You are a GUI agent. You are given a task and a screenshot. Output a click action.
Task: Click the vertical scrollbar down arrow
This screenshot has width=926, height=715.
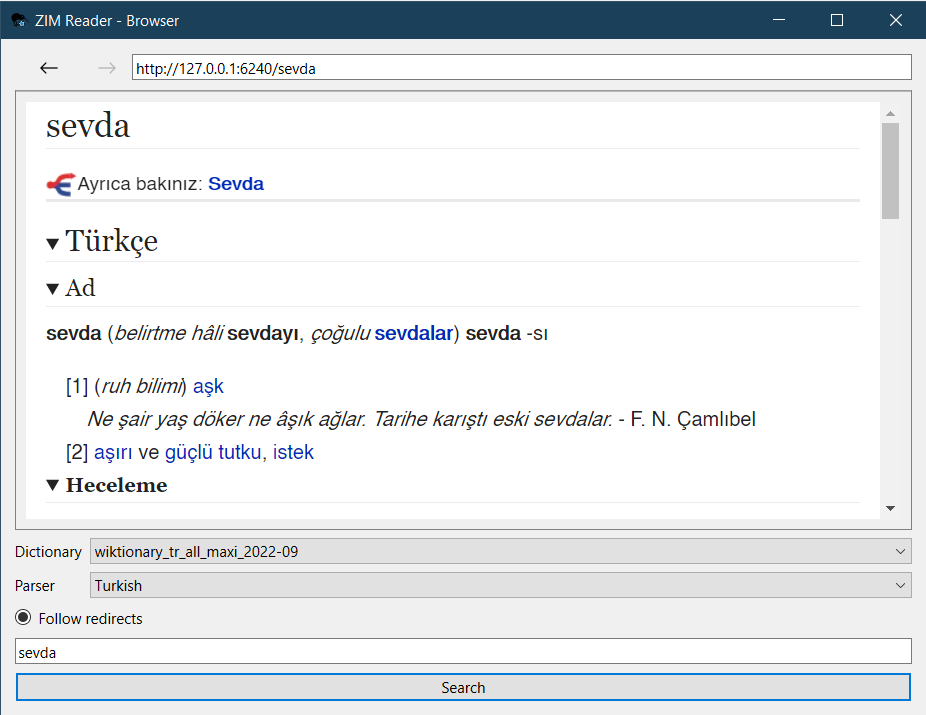[x=890, y=508]
